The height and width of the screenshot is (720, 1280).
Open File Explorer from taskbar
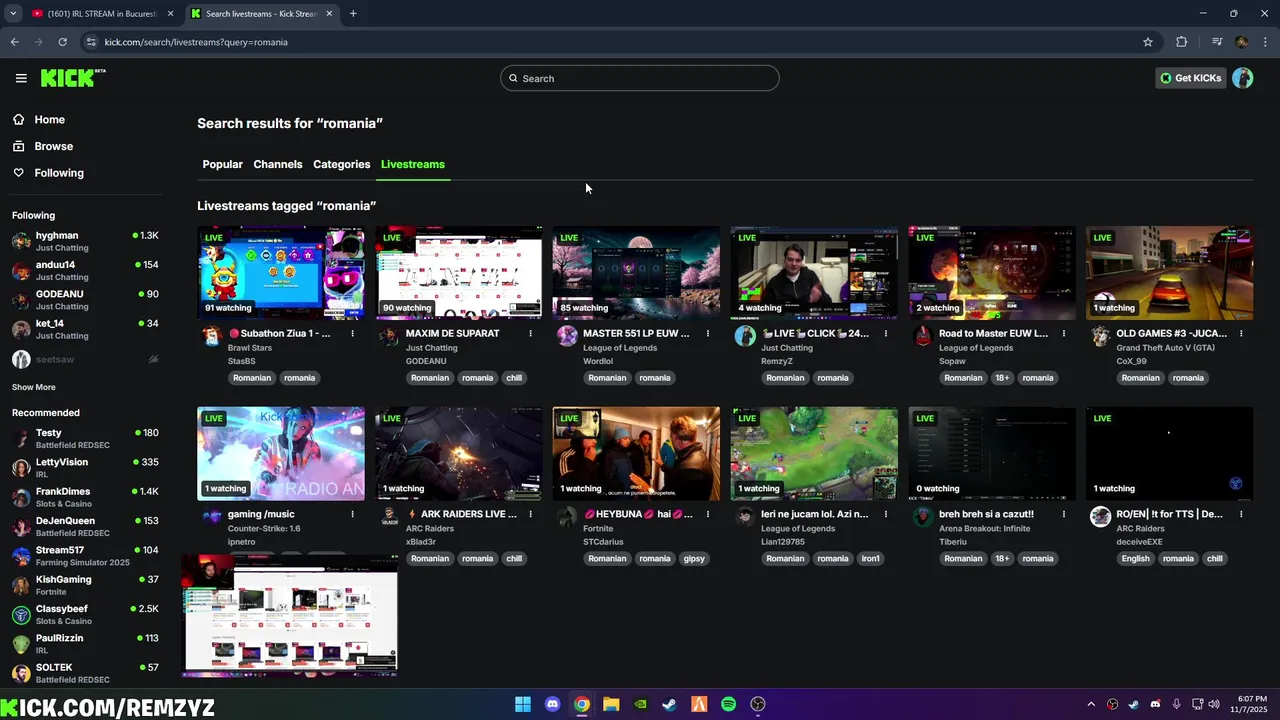point(611,704)
